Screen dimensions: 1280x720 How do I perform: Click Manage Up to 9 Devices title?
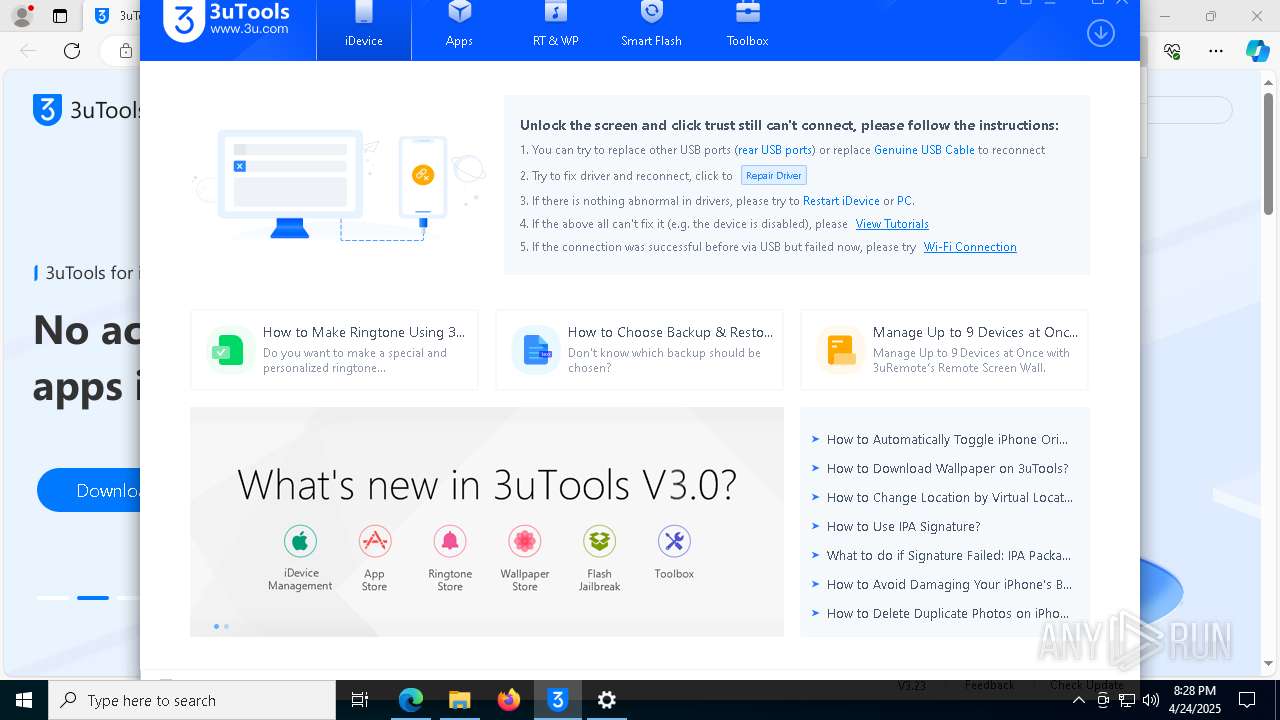[x=975, y=332]
